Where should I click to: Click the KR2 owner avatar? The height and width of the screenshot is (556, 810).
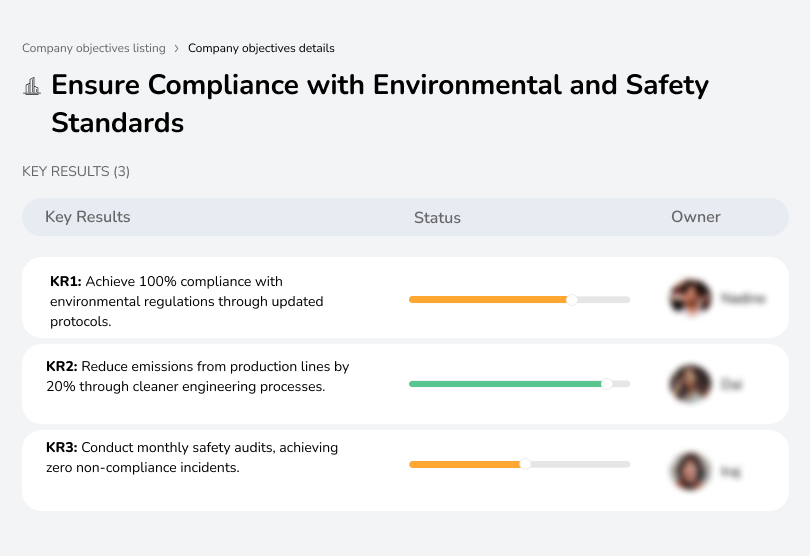(x=690, y=383)
